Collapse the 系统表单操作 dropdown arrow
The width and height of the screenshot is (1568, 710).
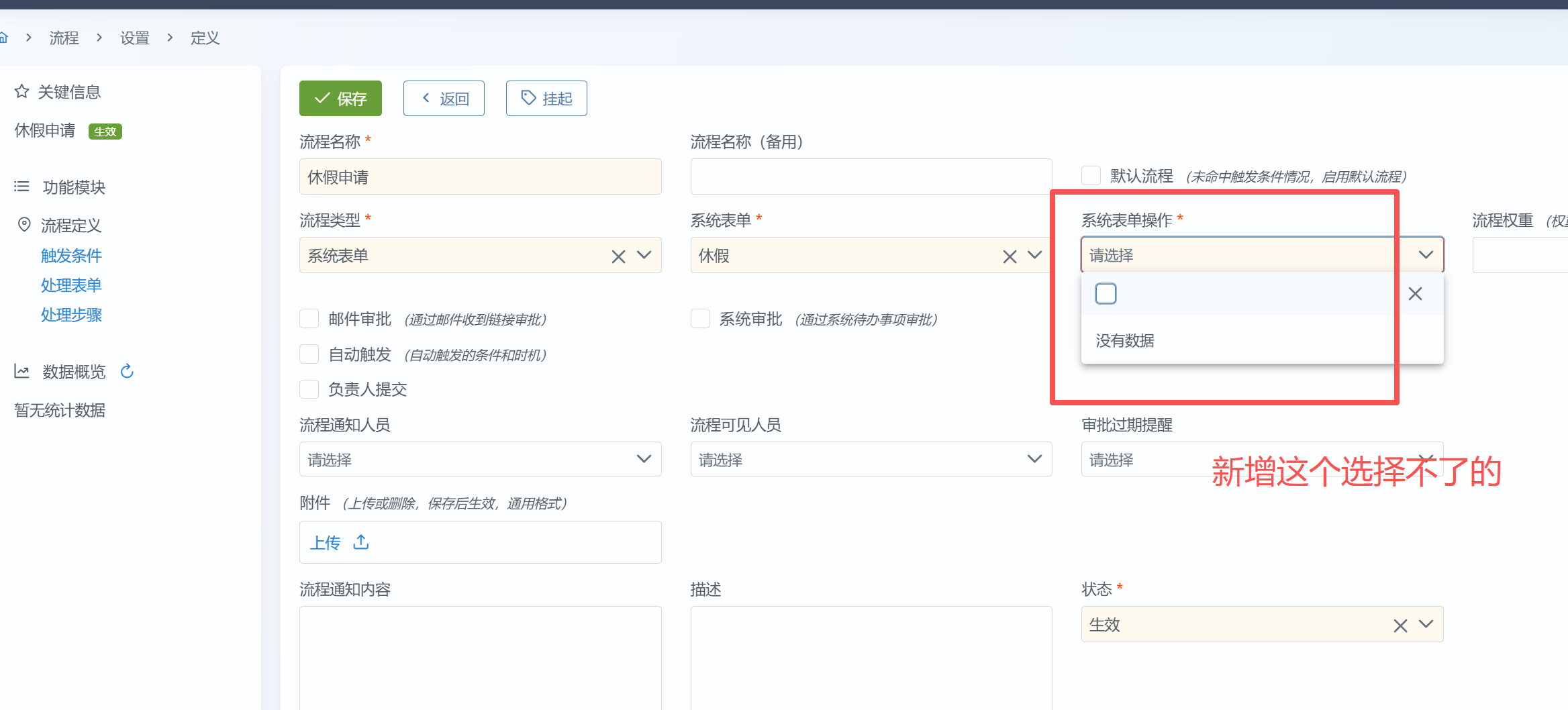pos(1426,255)
